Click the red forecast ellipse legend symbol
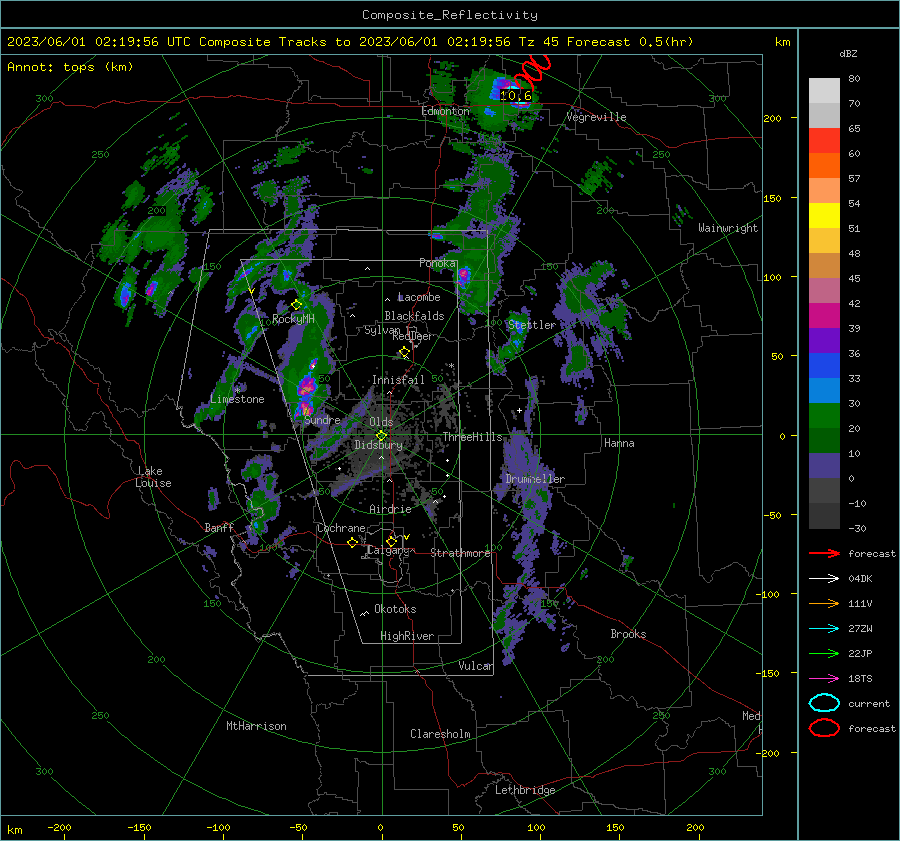 [824, 728]
